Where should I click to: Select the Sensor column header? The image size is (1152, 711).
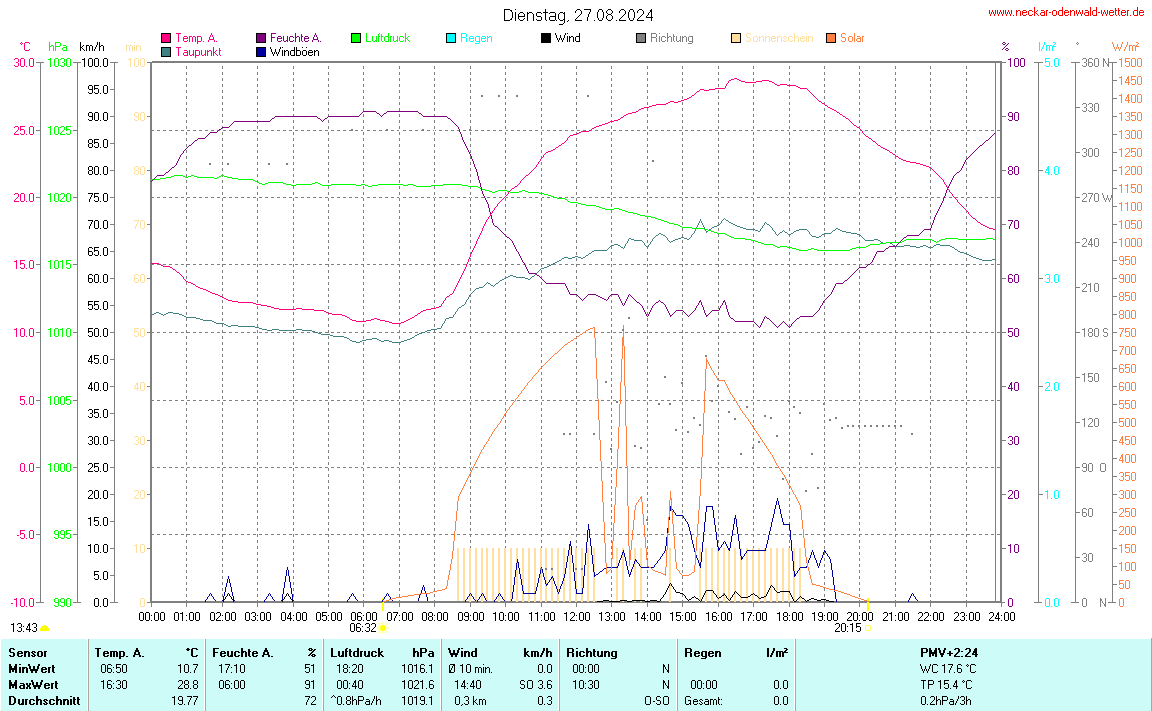coord(27,653)
